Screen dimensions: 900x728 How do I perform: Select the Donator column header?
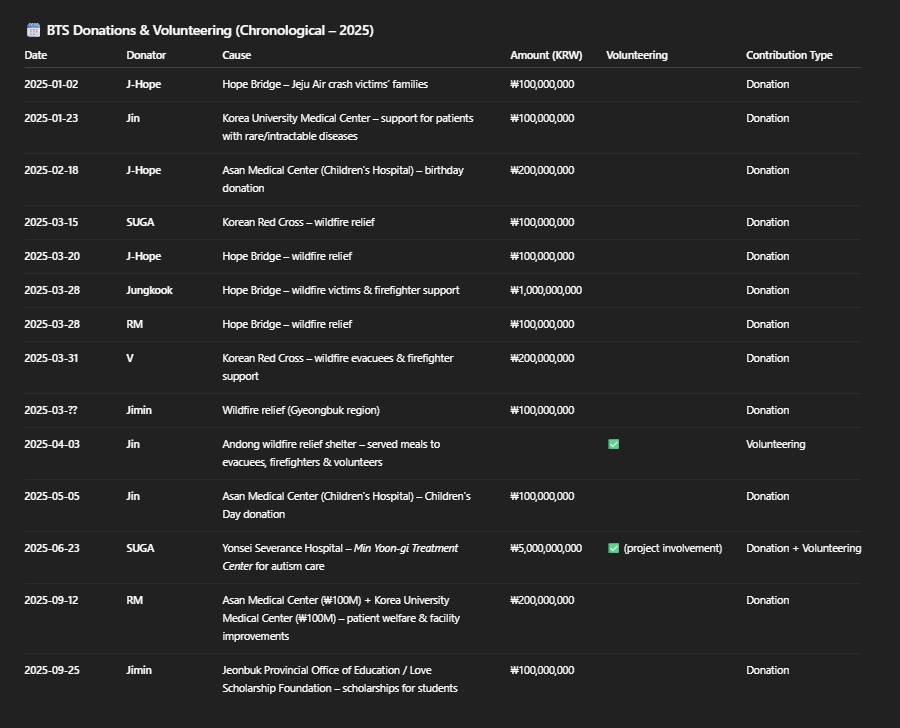[146, 55]
